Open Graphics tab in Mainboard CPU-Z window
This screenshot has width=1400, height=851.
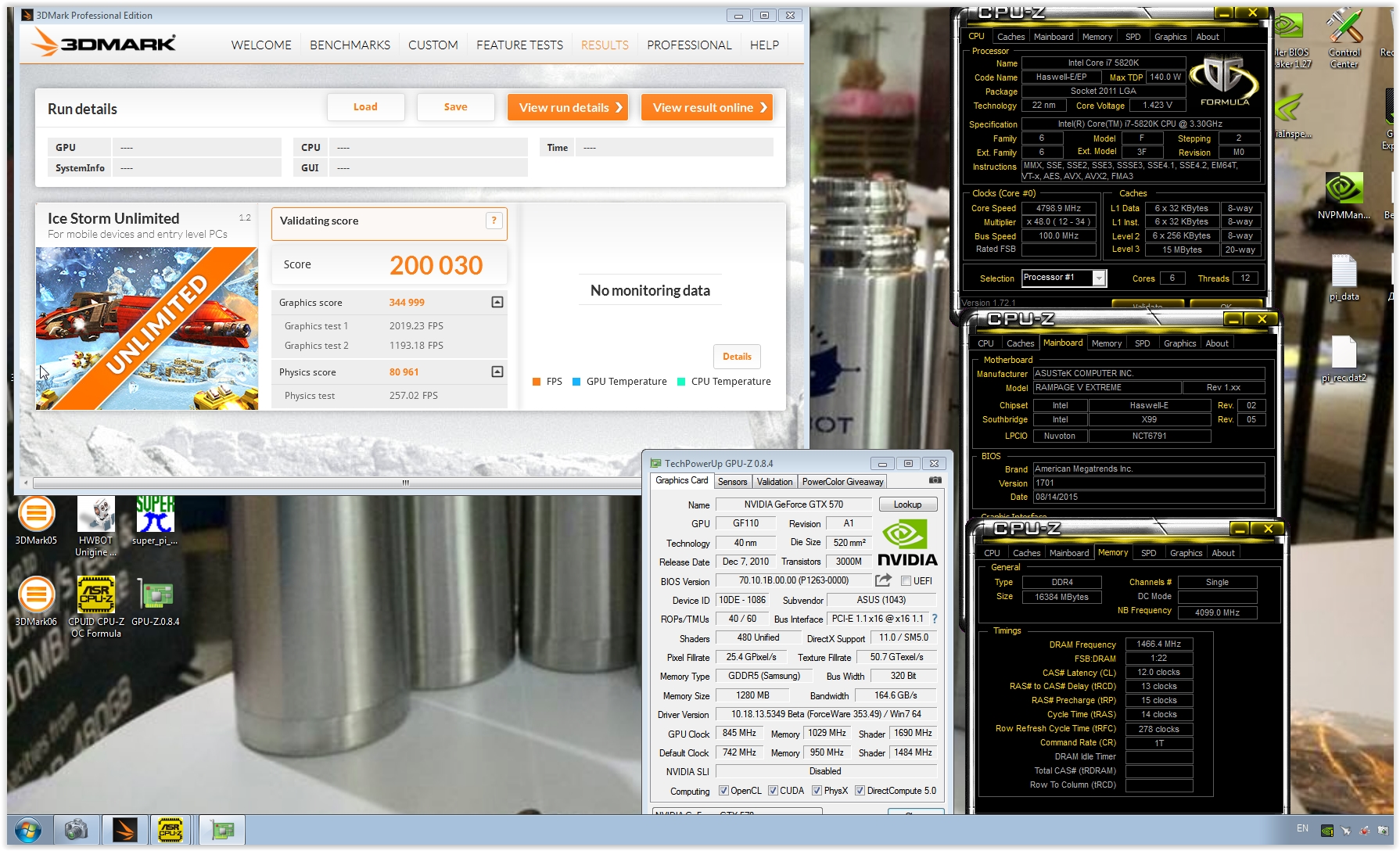point(1179,343)
